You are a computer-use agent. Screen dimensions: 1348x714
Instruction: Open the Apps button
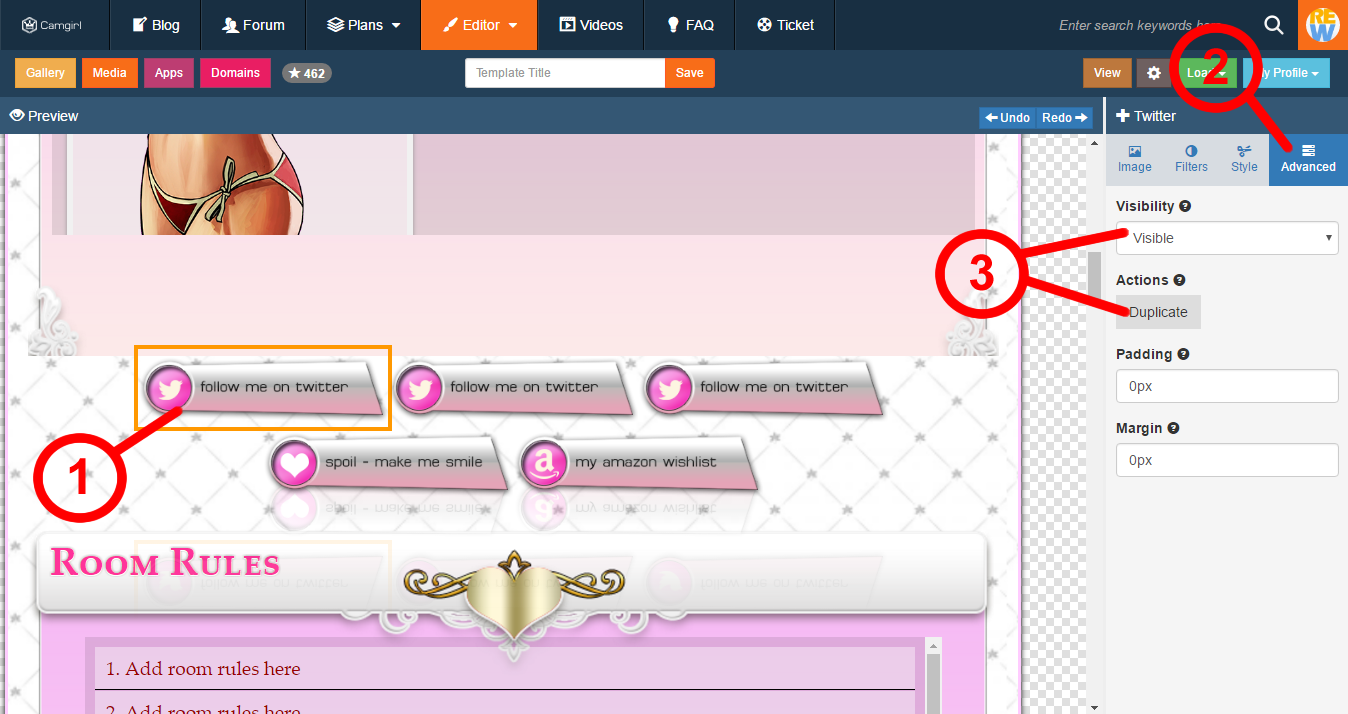click(x=169, y=73)
